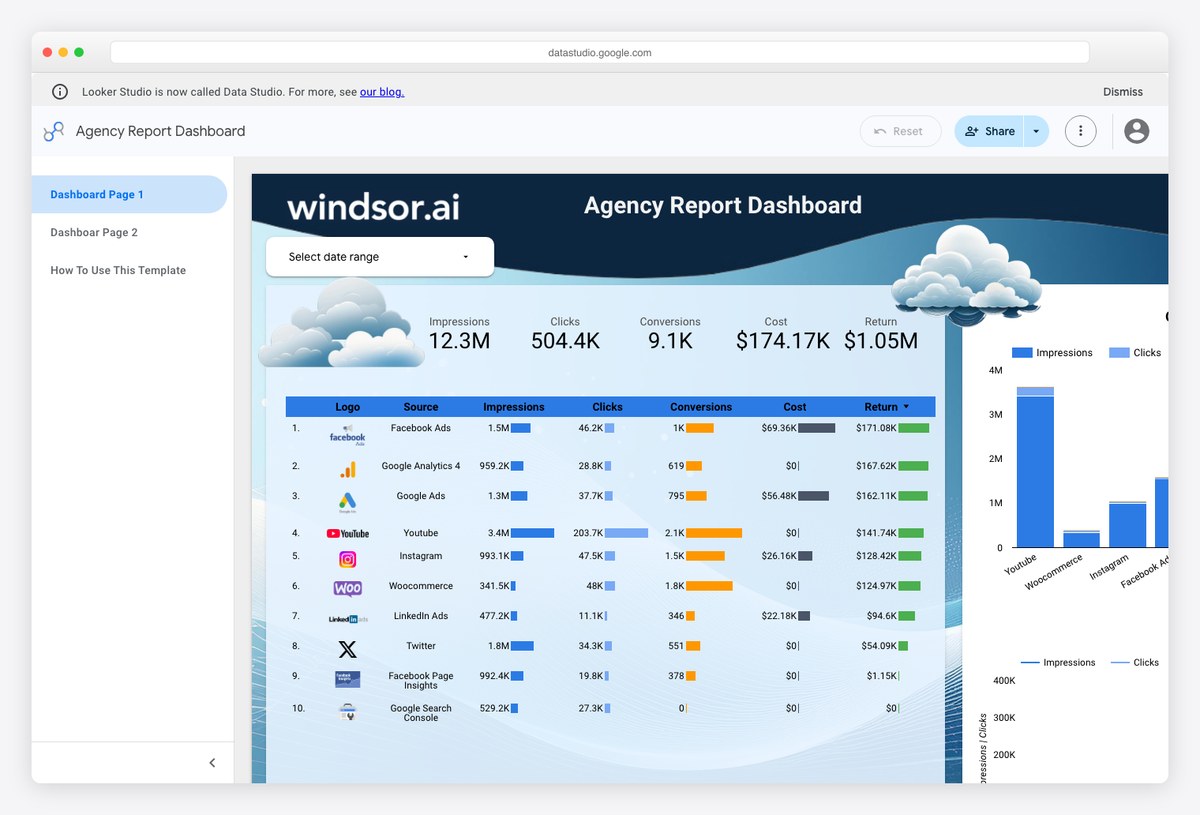This screenshot has width=1200, height=815.
Task: Click the LinkedIn Ads logo in row 7
Action: (x=347, y=619)
